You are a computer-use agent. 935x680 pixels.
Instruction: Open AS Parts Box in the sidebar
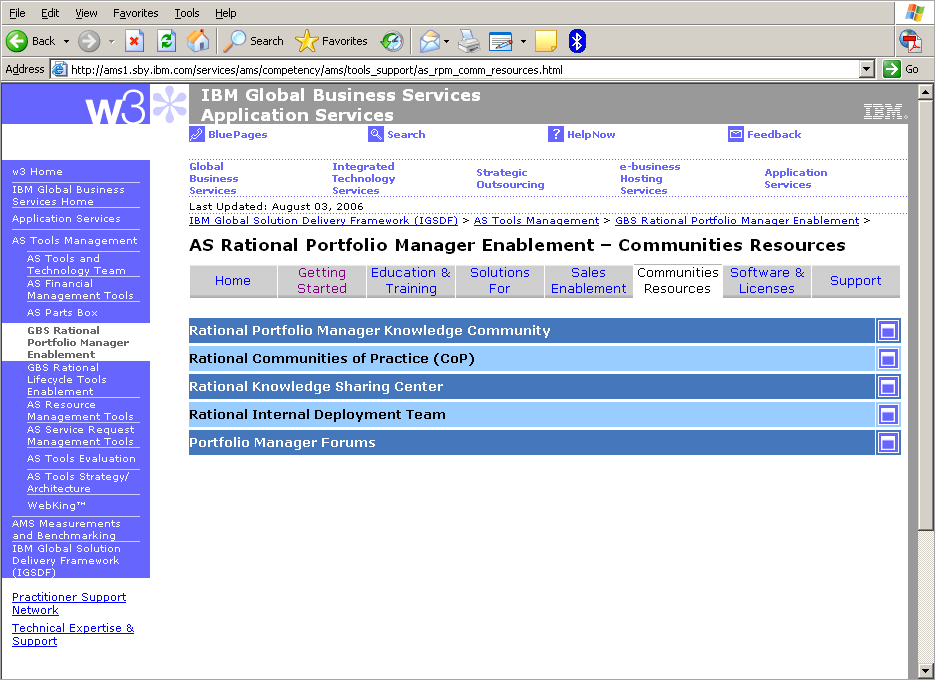(62, 313)
